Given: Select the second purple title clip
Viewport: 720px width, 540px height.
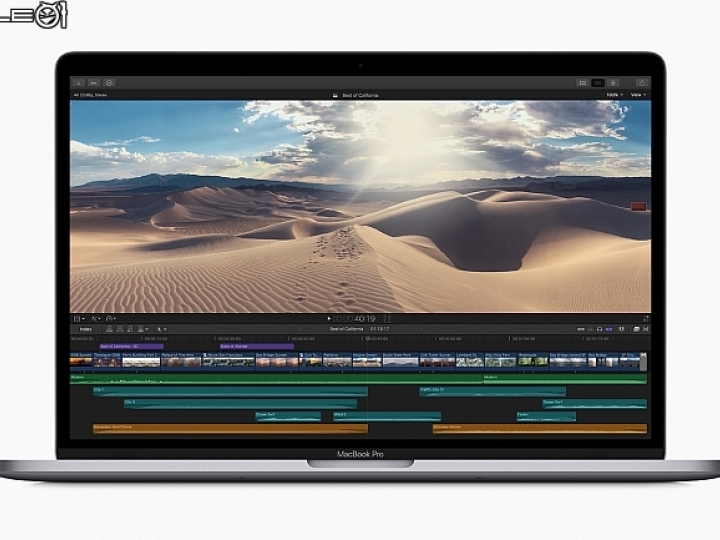Looking at the screenshot, I should click(257, 347).
